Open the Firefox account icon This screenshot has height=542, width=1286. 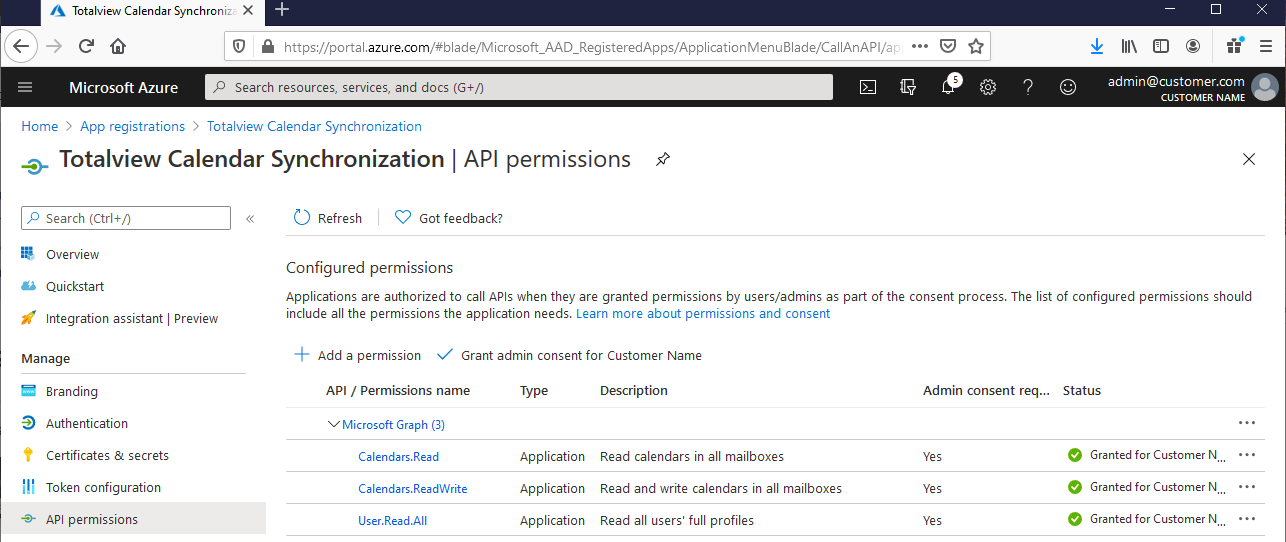click(x=1193, y=46)
